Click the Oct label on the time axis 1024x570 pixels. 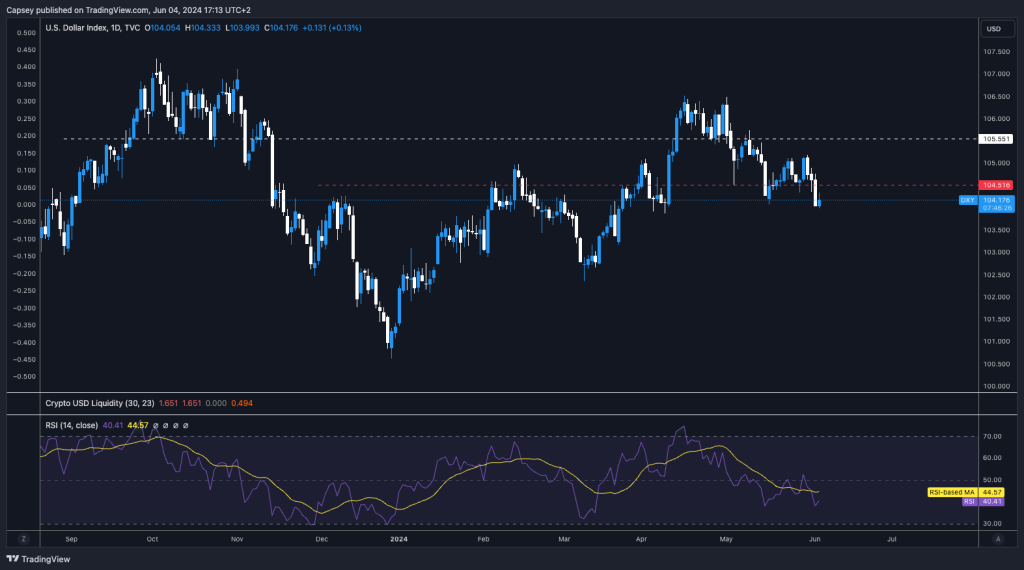click(x=152, y=538)
